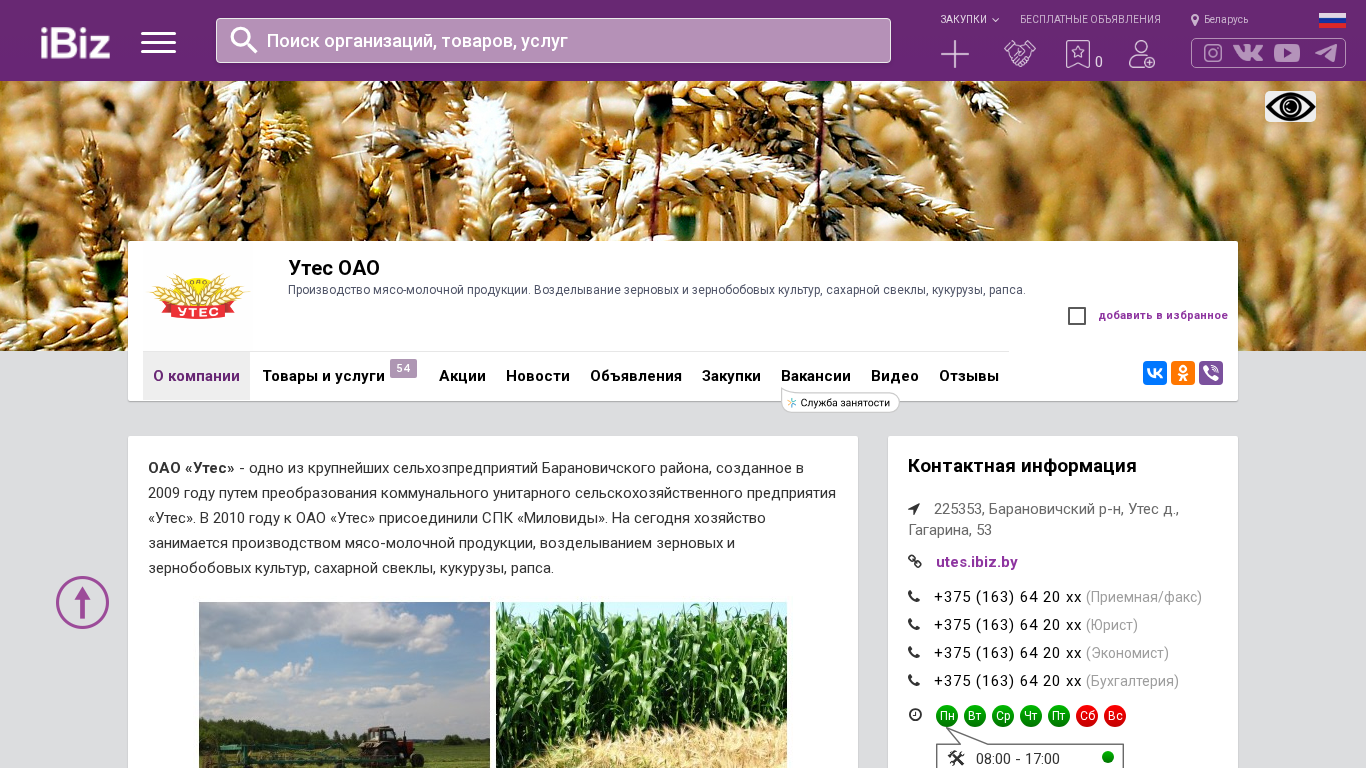Image resolution: width=1366 pixels, height=768 pixels.
Task: Select the Ср weekday circle
Action: 1003,716
